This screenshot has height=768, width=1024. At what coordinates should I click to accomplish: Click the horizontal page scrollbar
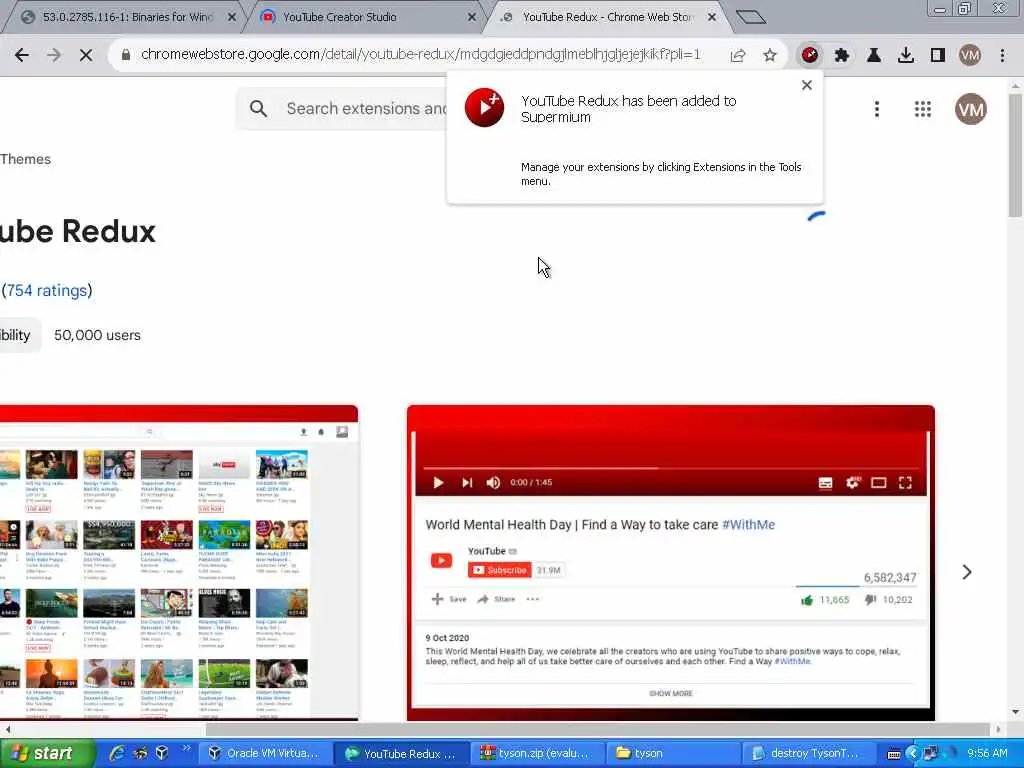pos(598,729)
